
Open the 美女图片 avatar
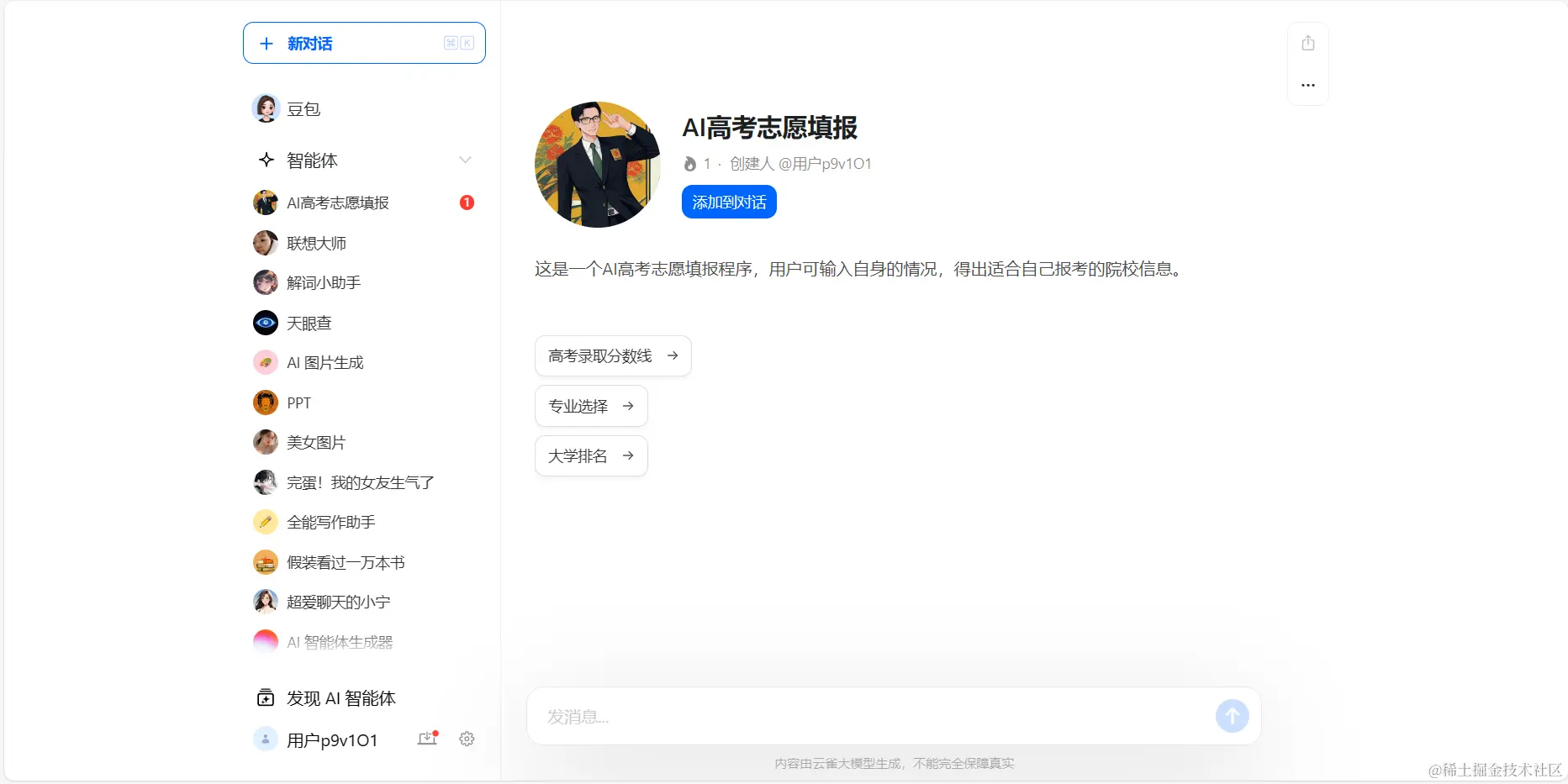[x=266, y=442]
